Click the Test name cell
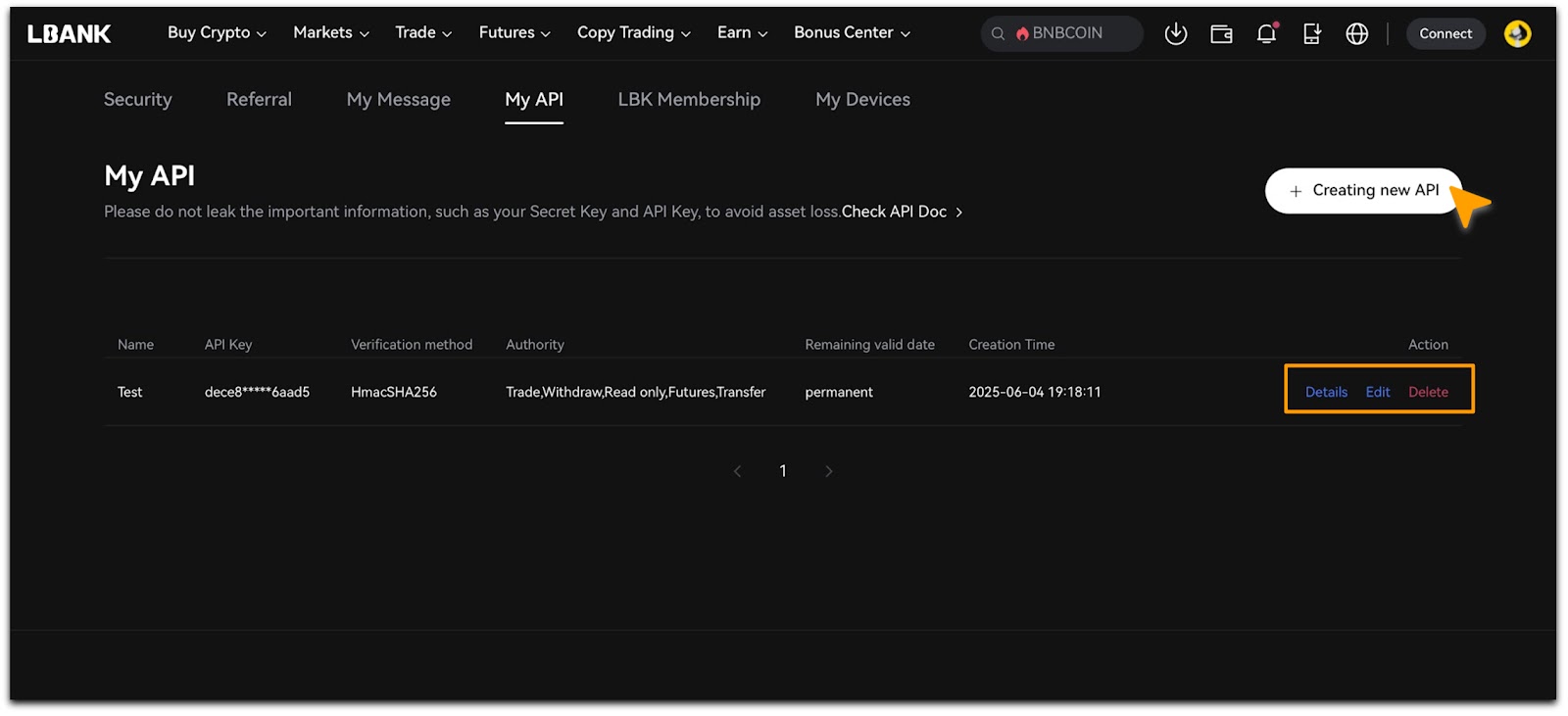The image size is (1568, 716). click(130, 392)
